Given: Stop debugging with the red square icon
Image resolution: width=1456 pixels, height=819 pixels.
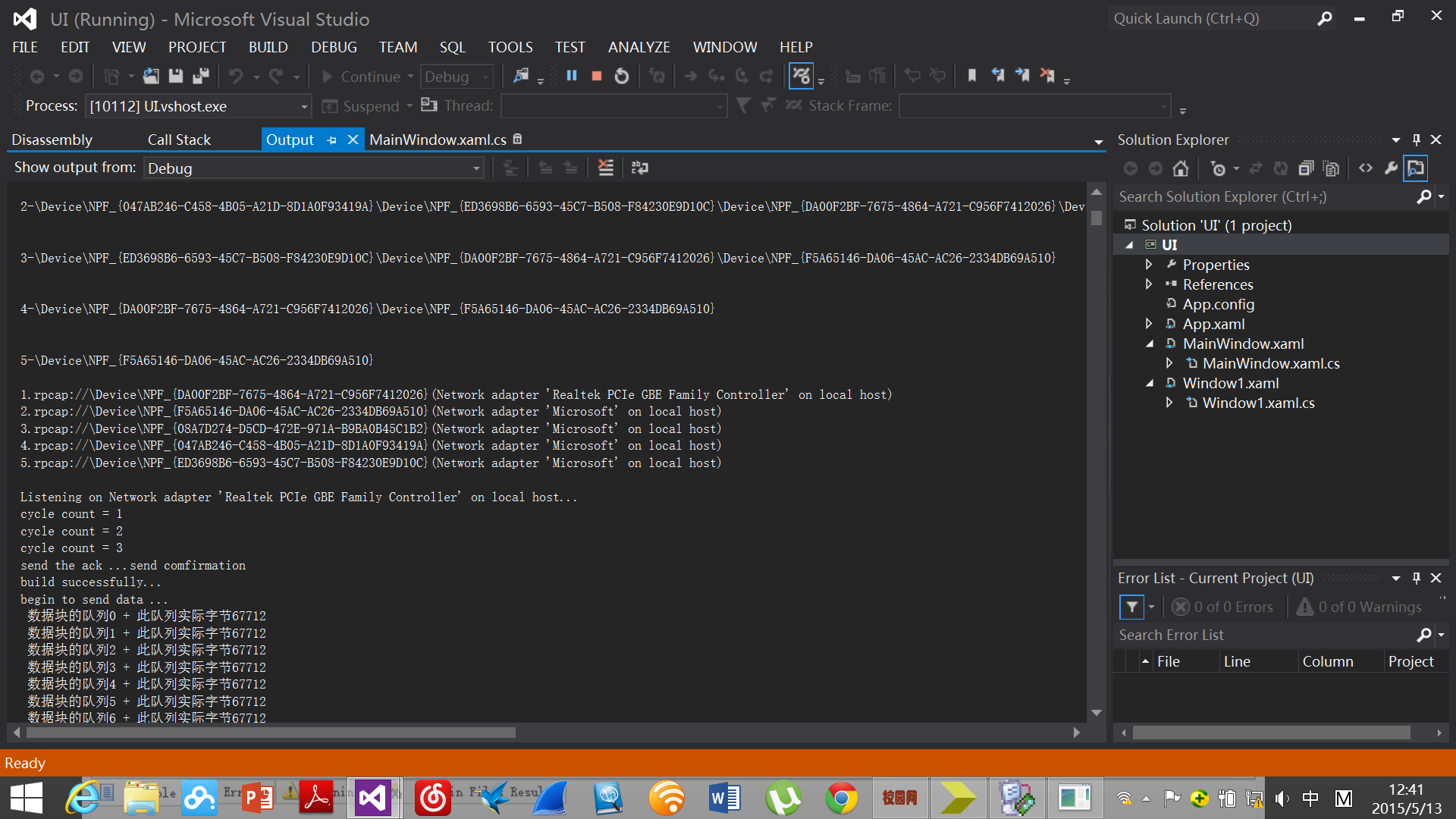Looking at the screenshot, I should coord(596,76).
